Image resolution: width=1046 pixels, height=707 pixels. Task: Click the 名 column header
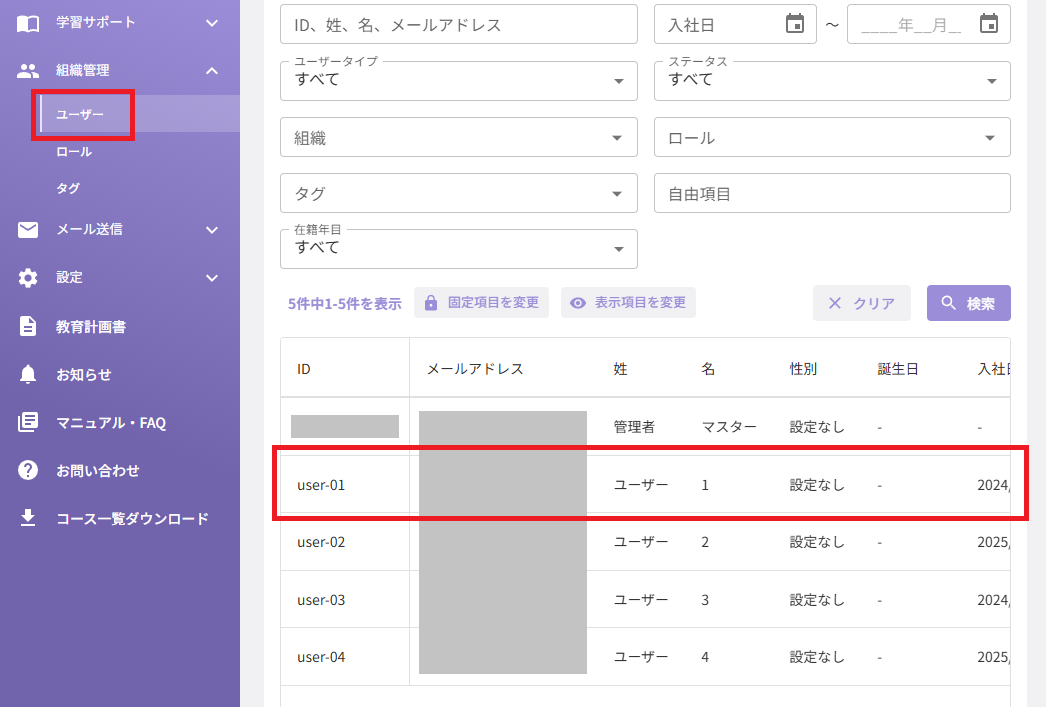click(x=708, y=369)
